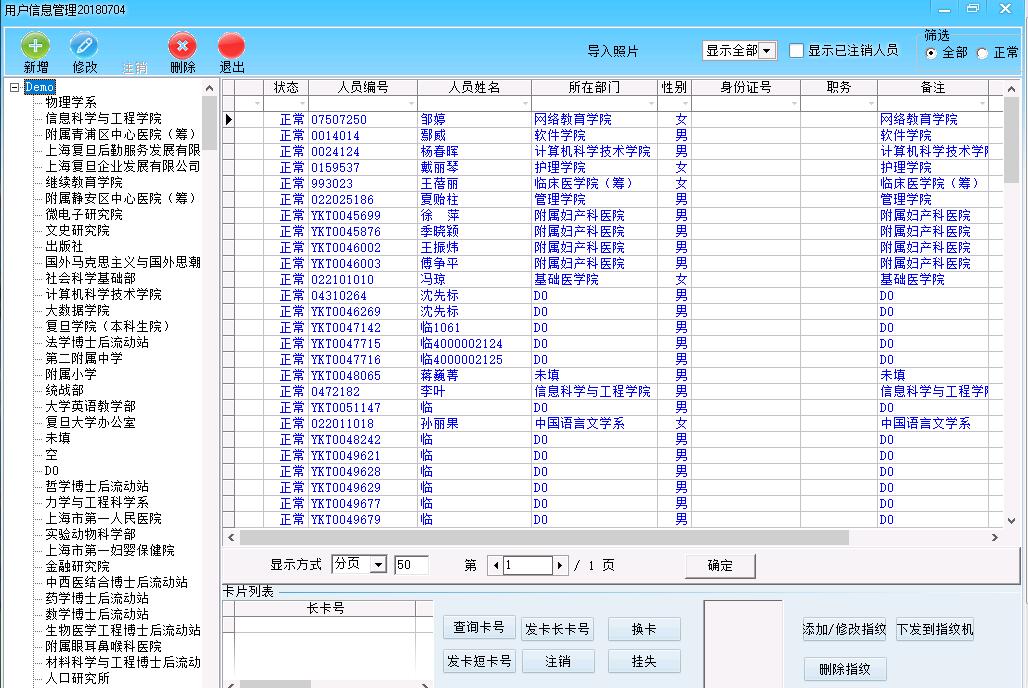The image size is (1028, 688).
Task: Go to next page arrow in pager
Action: [560, 565]
